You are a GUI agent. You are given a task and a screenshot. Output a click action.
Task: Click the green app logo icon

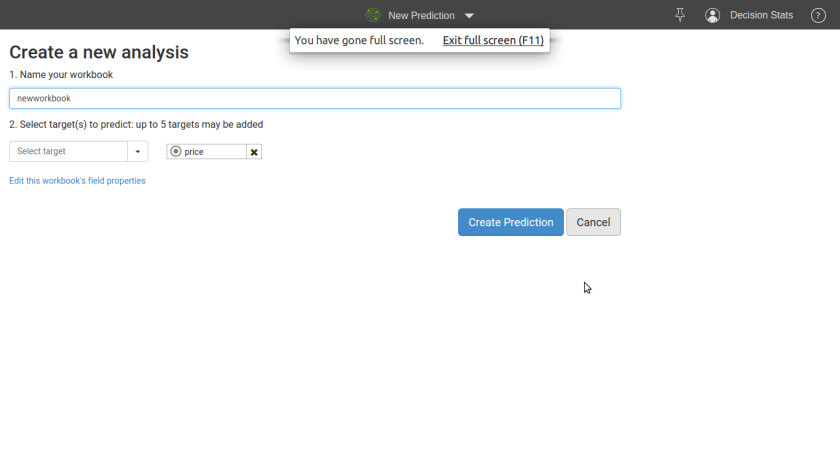click(373, 15)
